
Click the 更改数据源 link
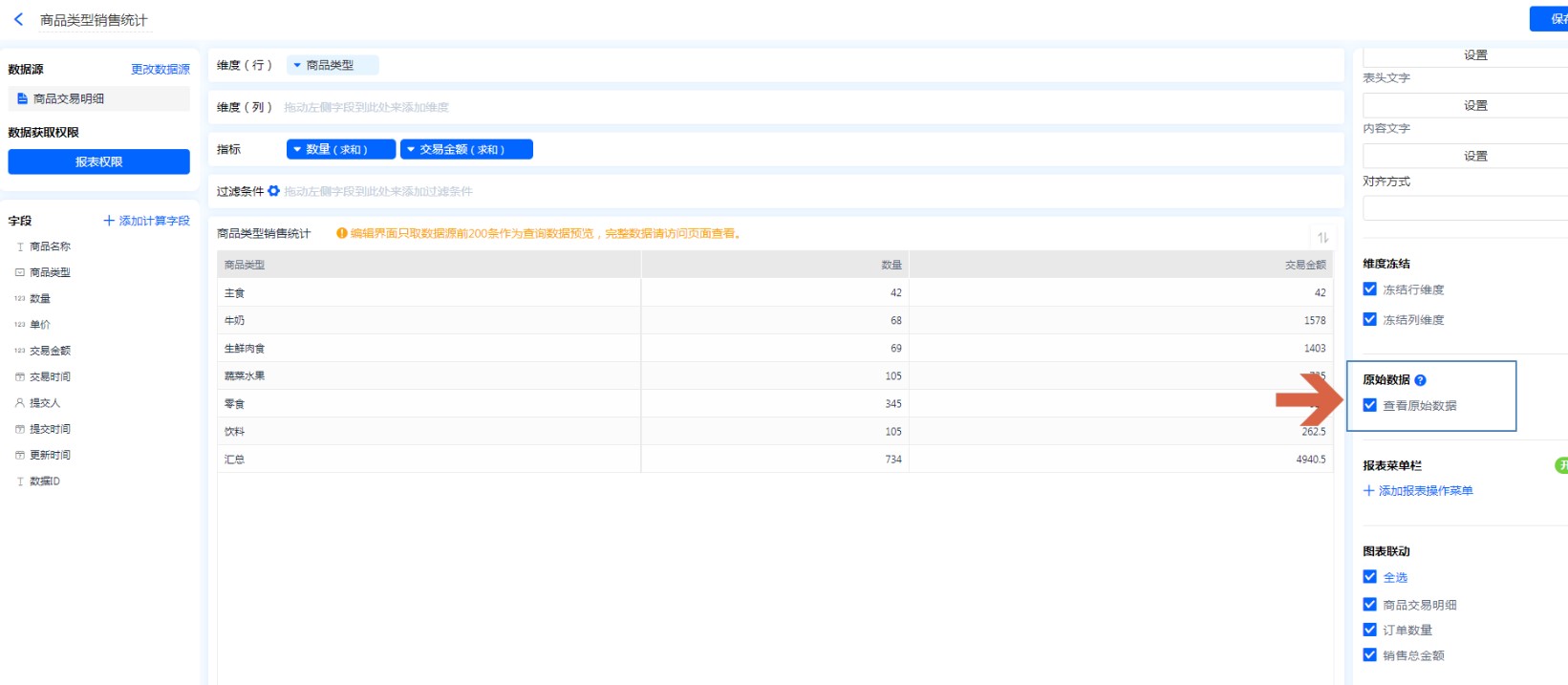[x=160, y=70]
